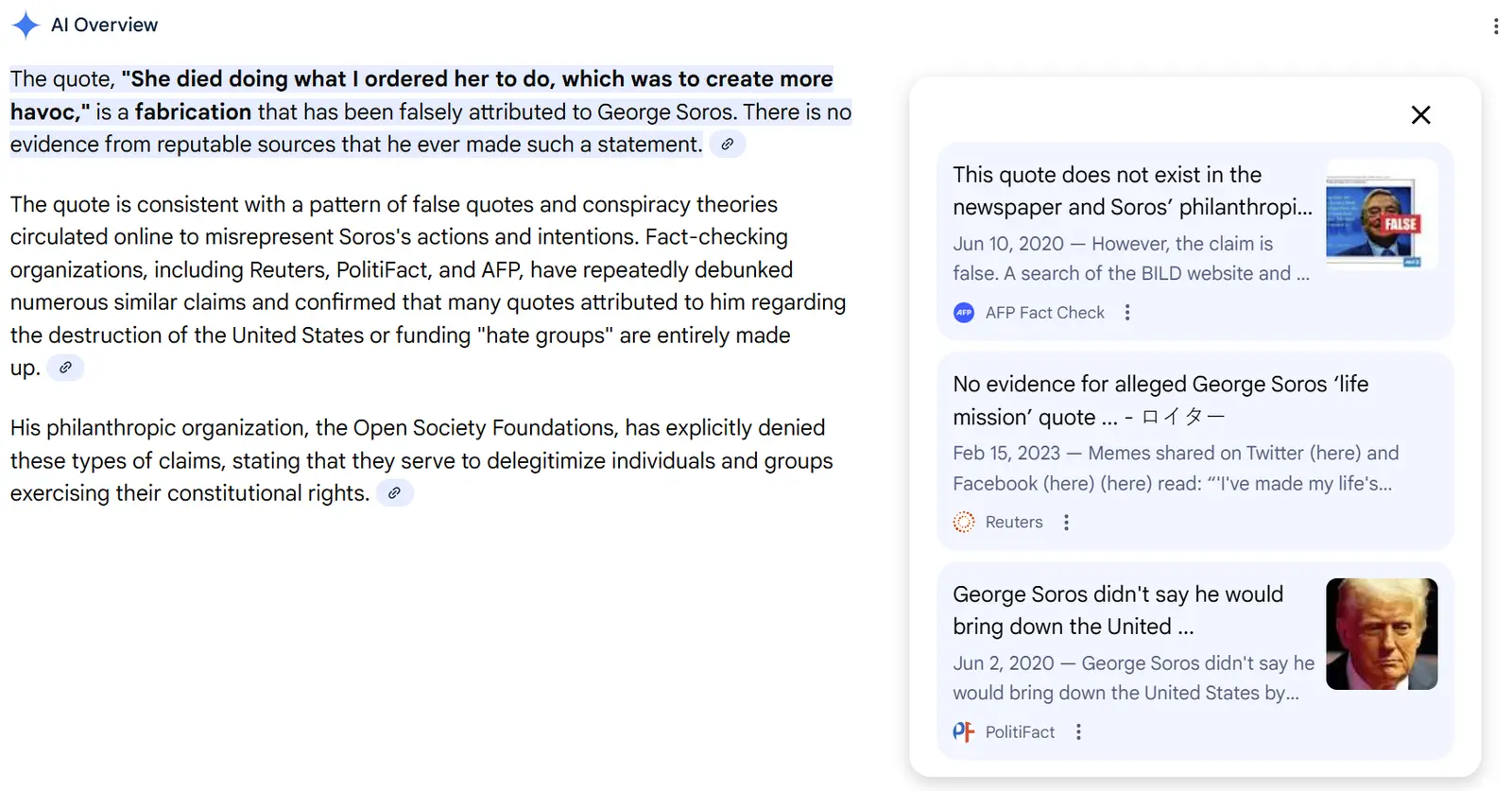
Task: Click the "PolitiFact" source name
Action: [1020, 732]
